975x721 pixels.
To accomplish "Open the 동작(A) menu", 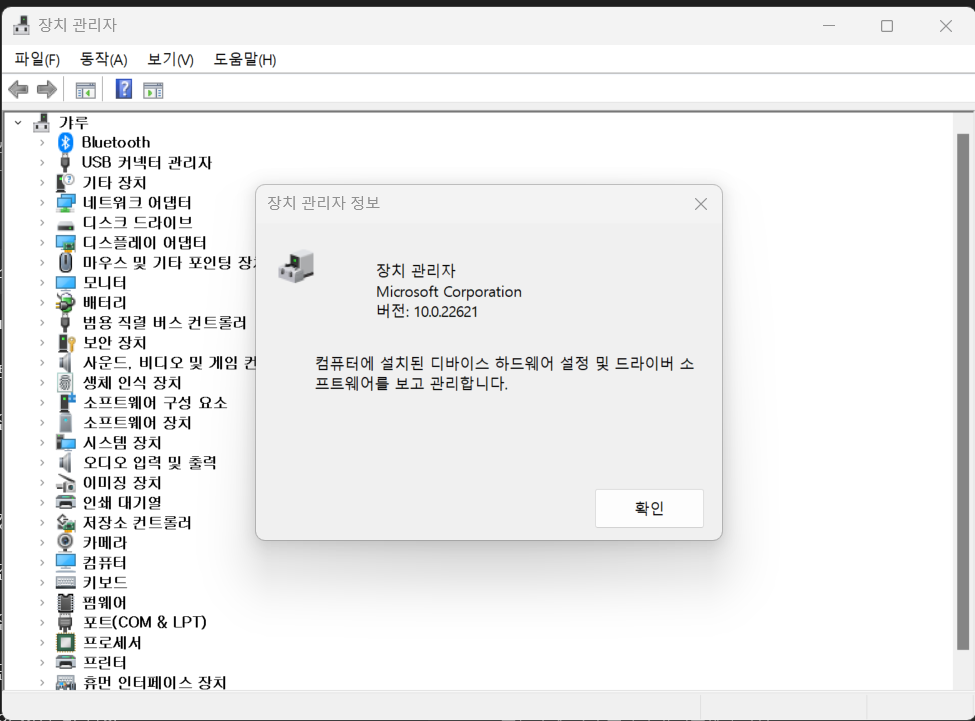I will pos(104,59).
